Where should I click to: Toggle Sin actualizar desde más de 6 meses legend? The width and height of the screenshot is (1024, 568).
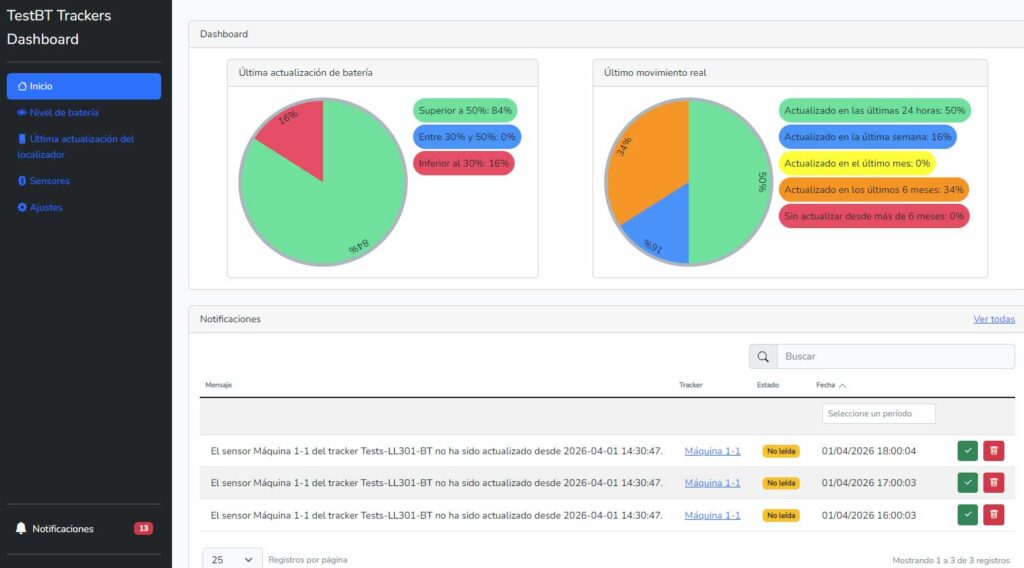click(x=874, y=216)
